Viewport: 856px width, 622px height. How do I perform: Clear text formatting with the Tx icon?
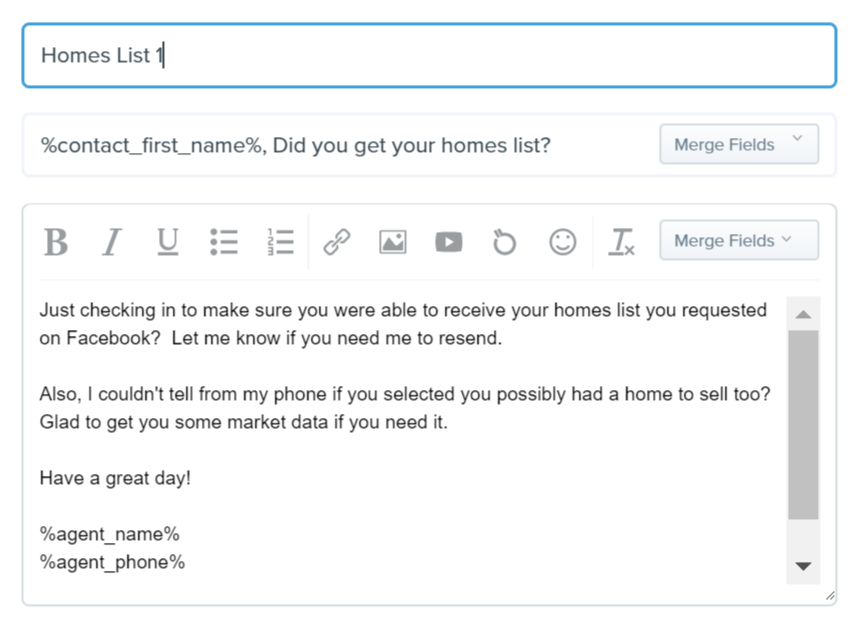click(x=621, y=242)
